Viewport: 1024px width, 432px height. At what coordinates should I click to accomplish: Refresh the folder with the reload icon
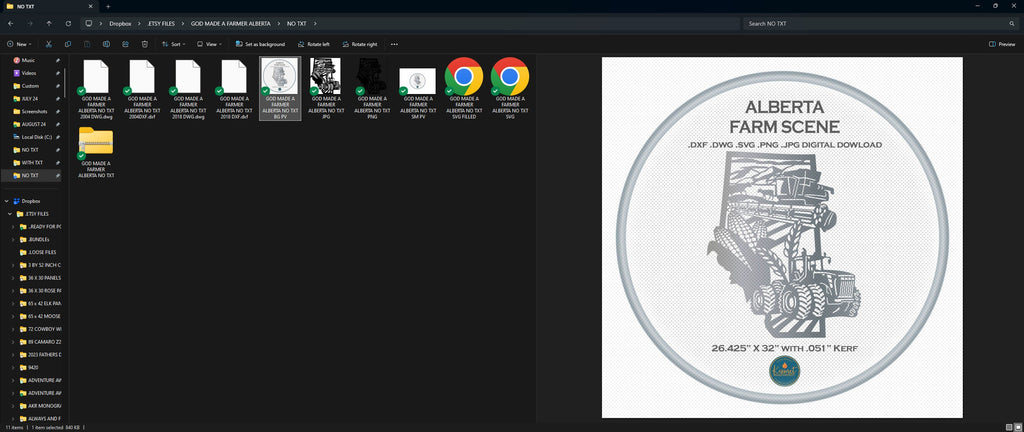pos(68,23)
